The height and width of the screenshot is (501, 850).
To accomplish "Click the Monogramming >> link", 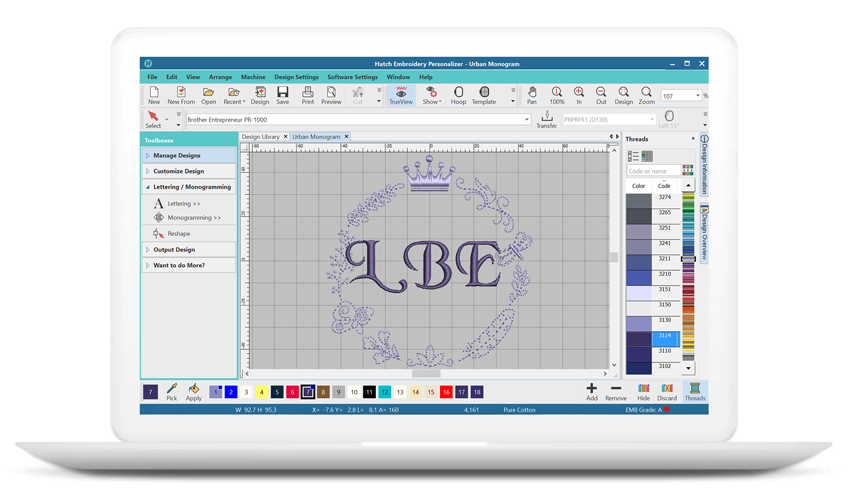I will tap(194, 217).
